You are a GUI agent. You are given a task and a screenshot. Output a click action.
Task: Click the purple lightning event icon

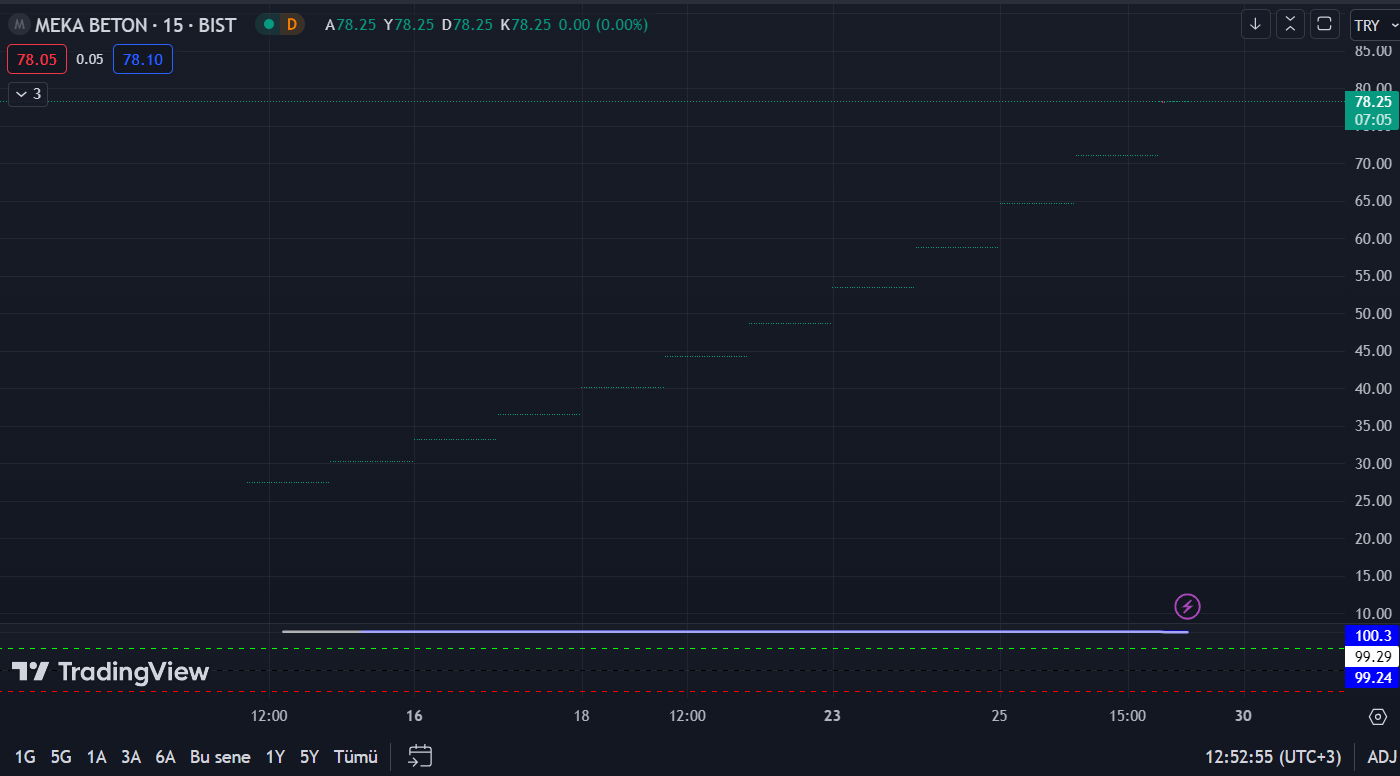pyautogui.click(x=1187, y=606)
